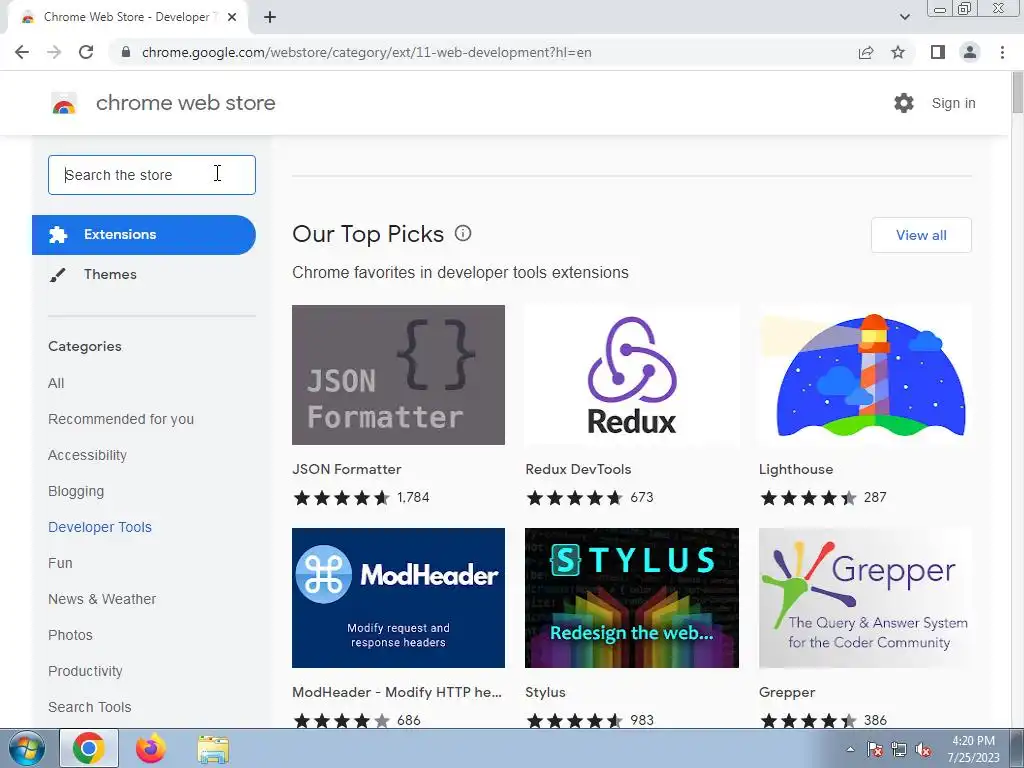Choose the Productivity category
This screenshot has height=768, width=1024.
point(85,671)
